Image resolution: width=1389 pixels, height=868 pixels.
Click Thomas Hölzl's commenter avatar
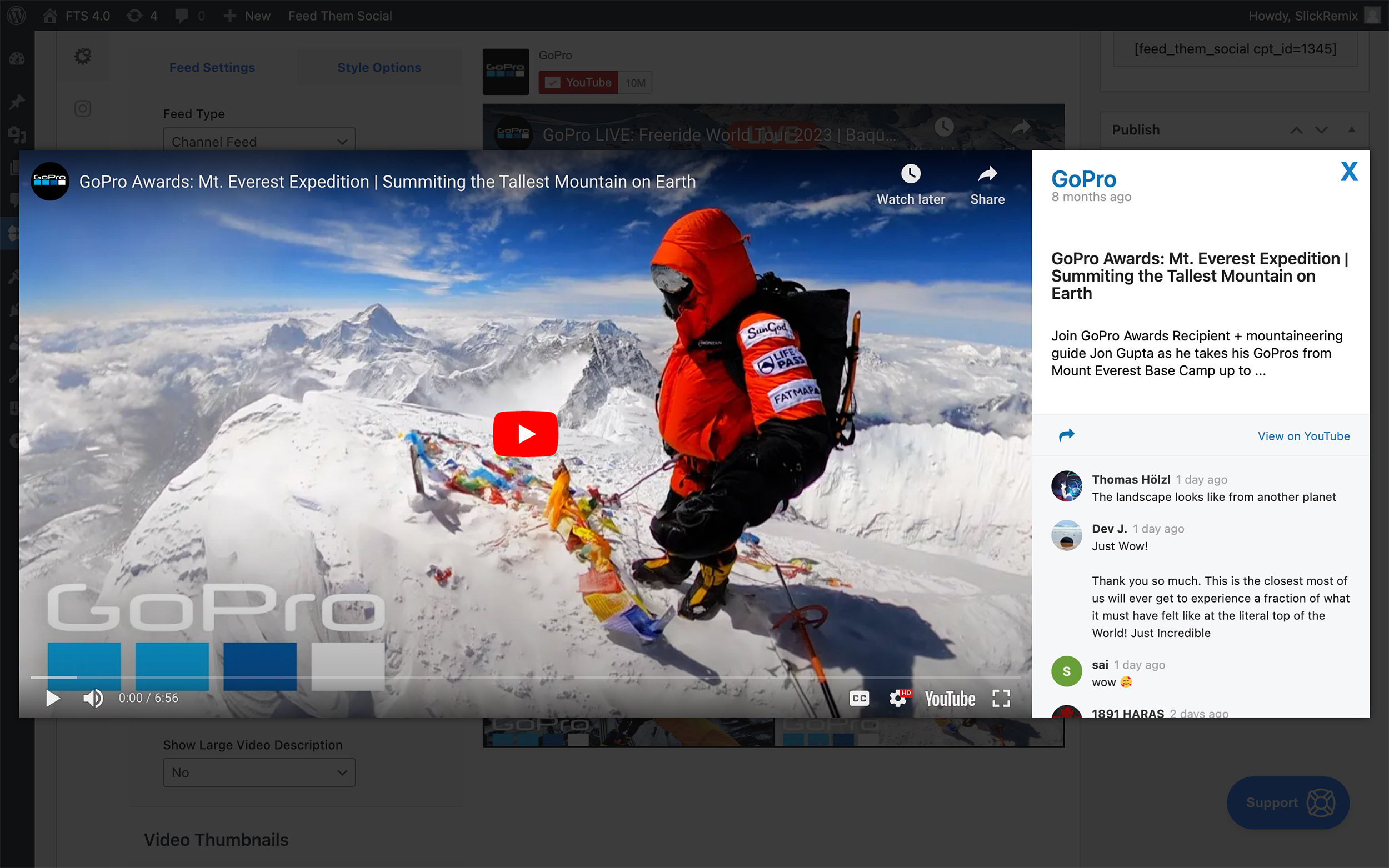click(x=1066, y=486)
